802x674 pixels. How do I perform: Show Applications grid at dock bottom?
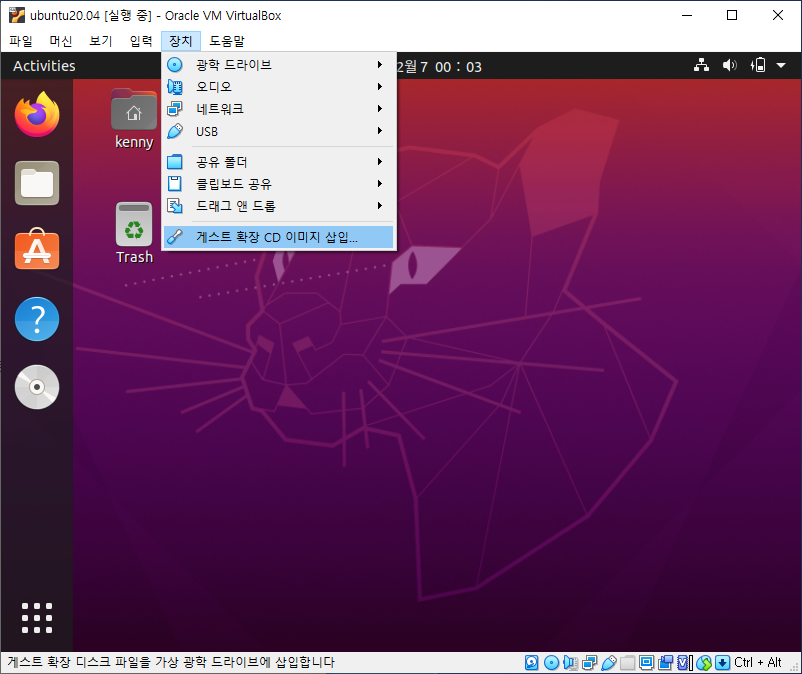tap(37, 618)
